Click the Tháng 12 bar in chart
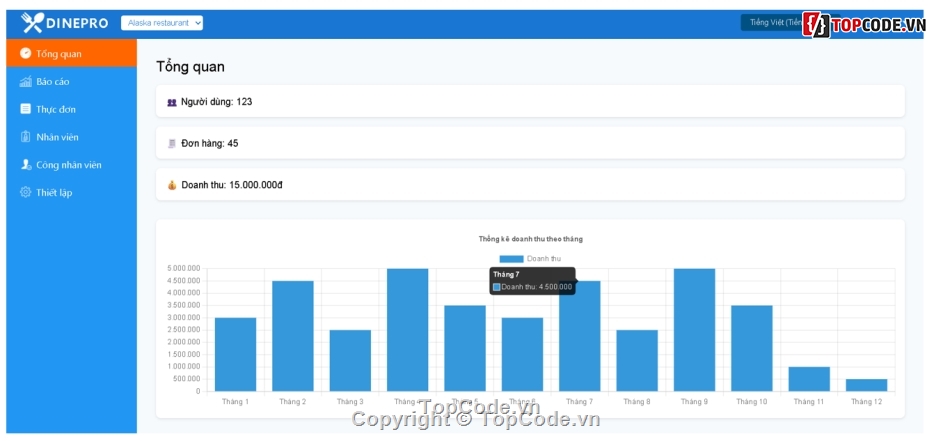The width and height of the screenshot is (950, 441). coord(866,385)
